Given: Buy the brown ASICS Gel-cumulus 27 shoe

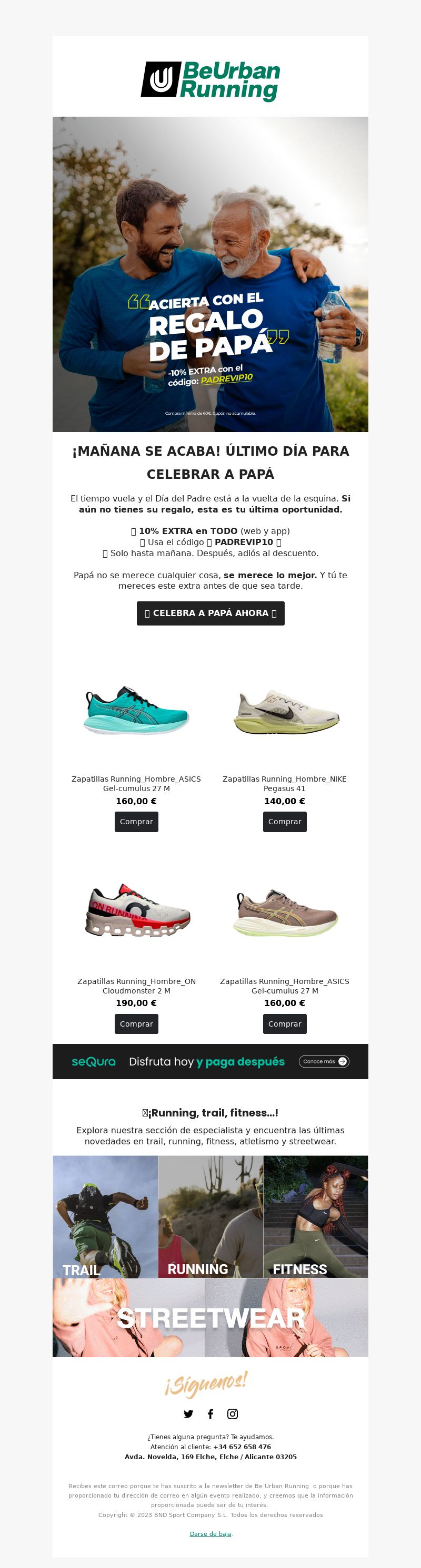Looking at the screenshot, I should point(285,1024).
